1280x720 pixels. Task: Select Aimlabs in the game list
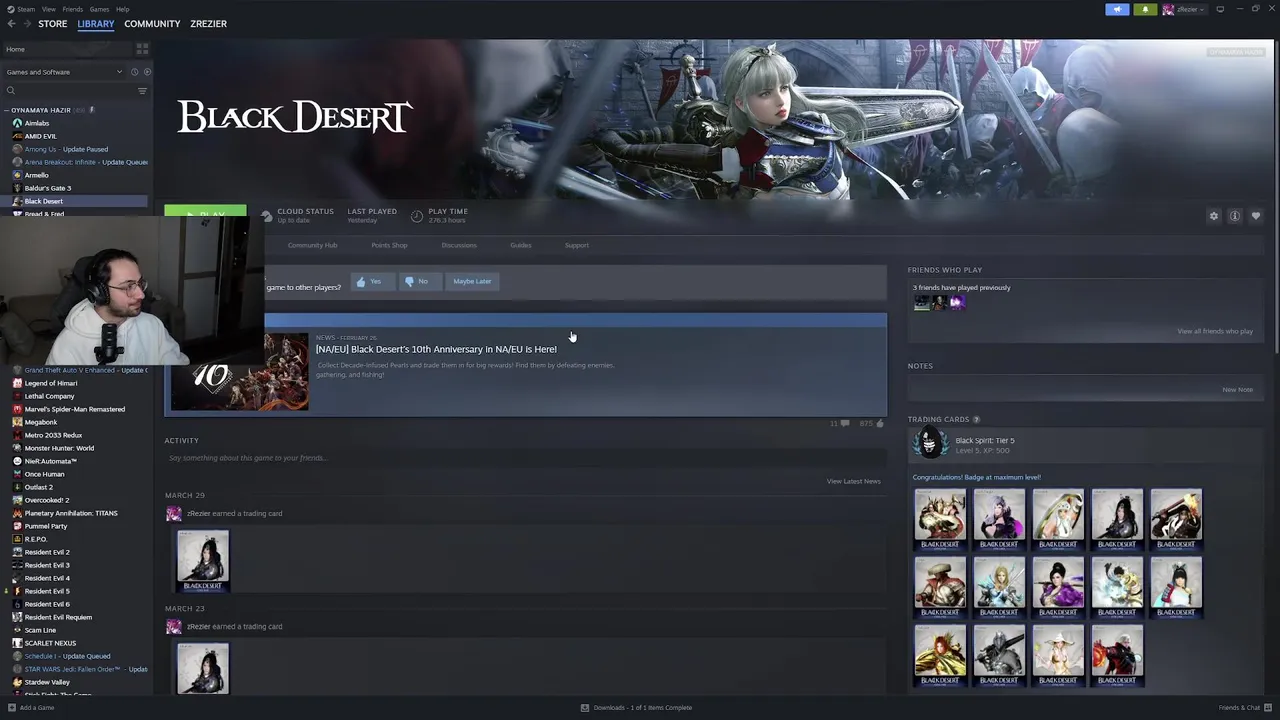click(36, 123)
